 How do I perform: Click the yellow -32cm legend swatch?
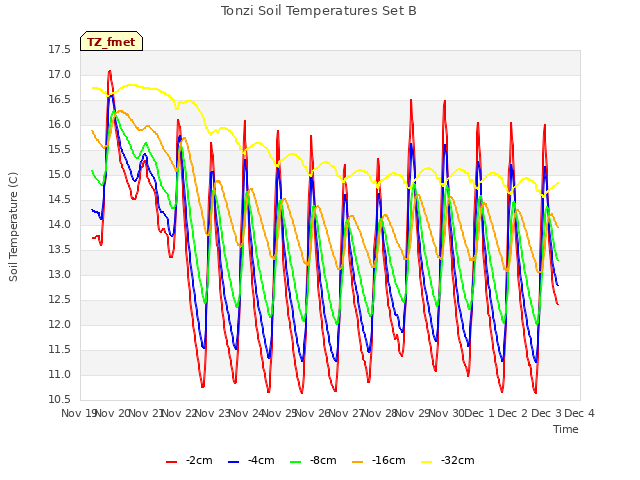point(427,462)
